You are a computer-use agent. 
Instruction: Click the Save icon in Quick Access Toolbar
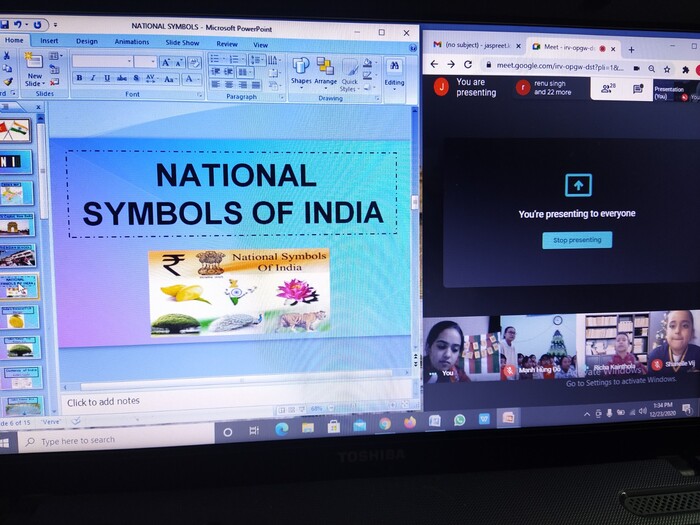pyautogui.click(x=4, y=24)
